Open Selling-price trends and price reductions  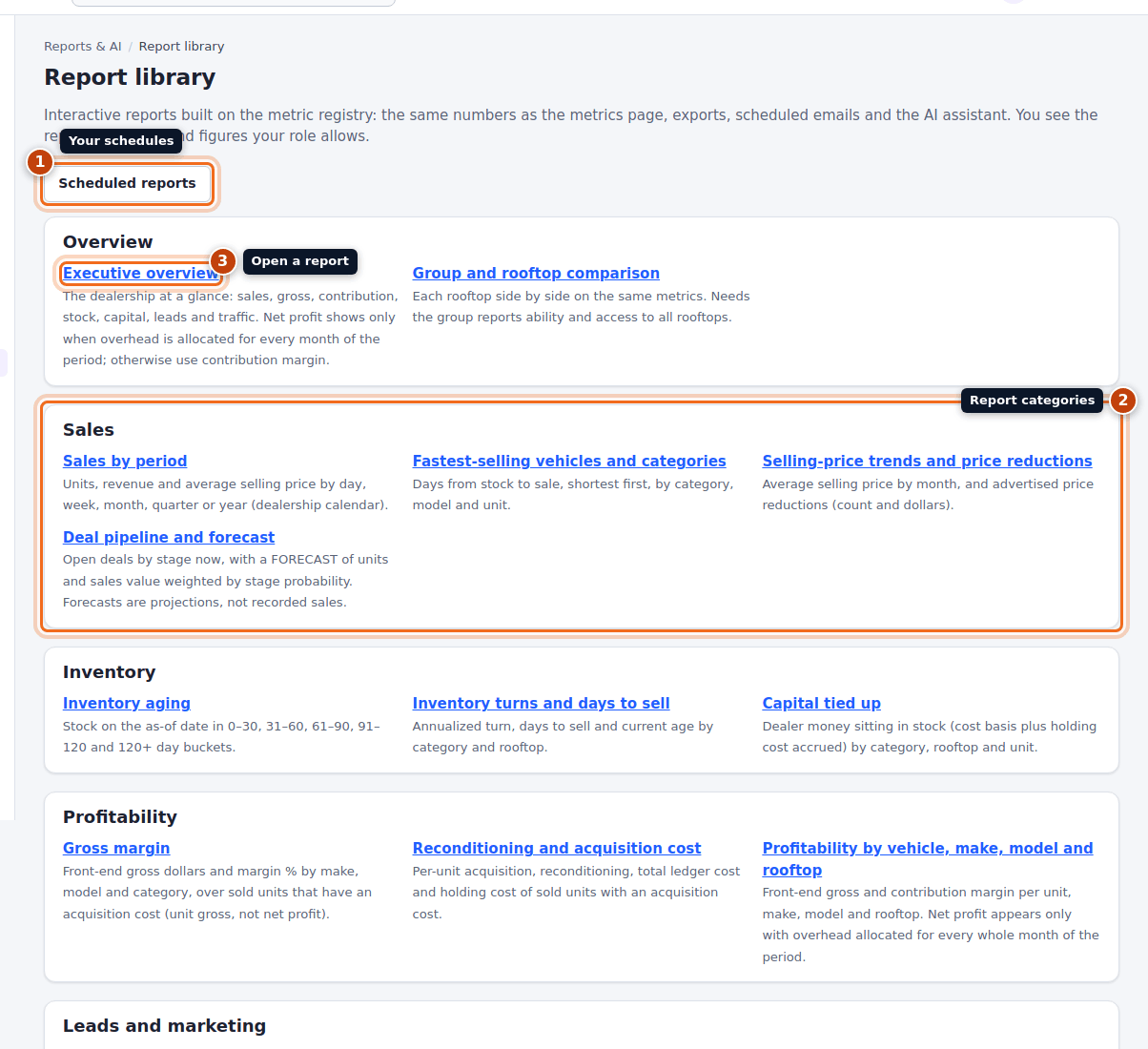coord(927,461)
